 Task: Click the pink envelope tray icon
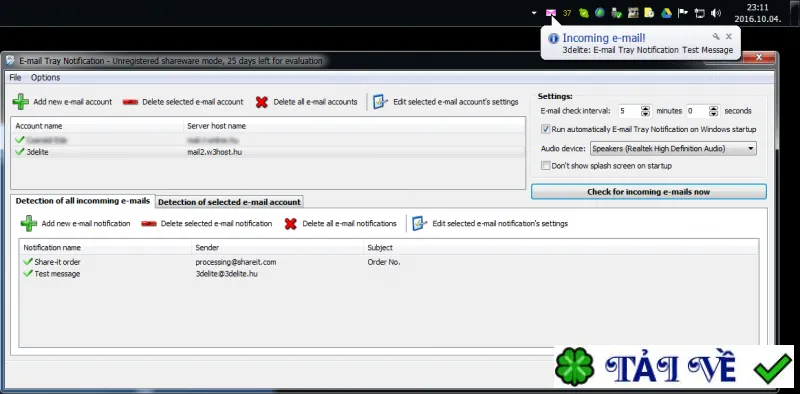551,13
